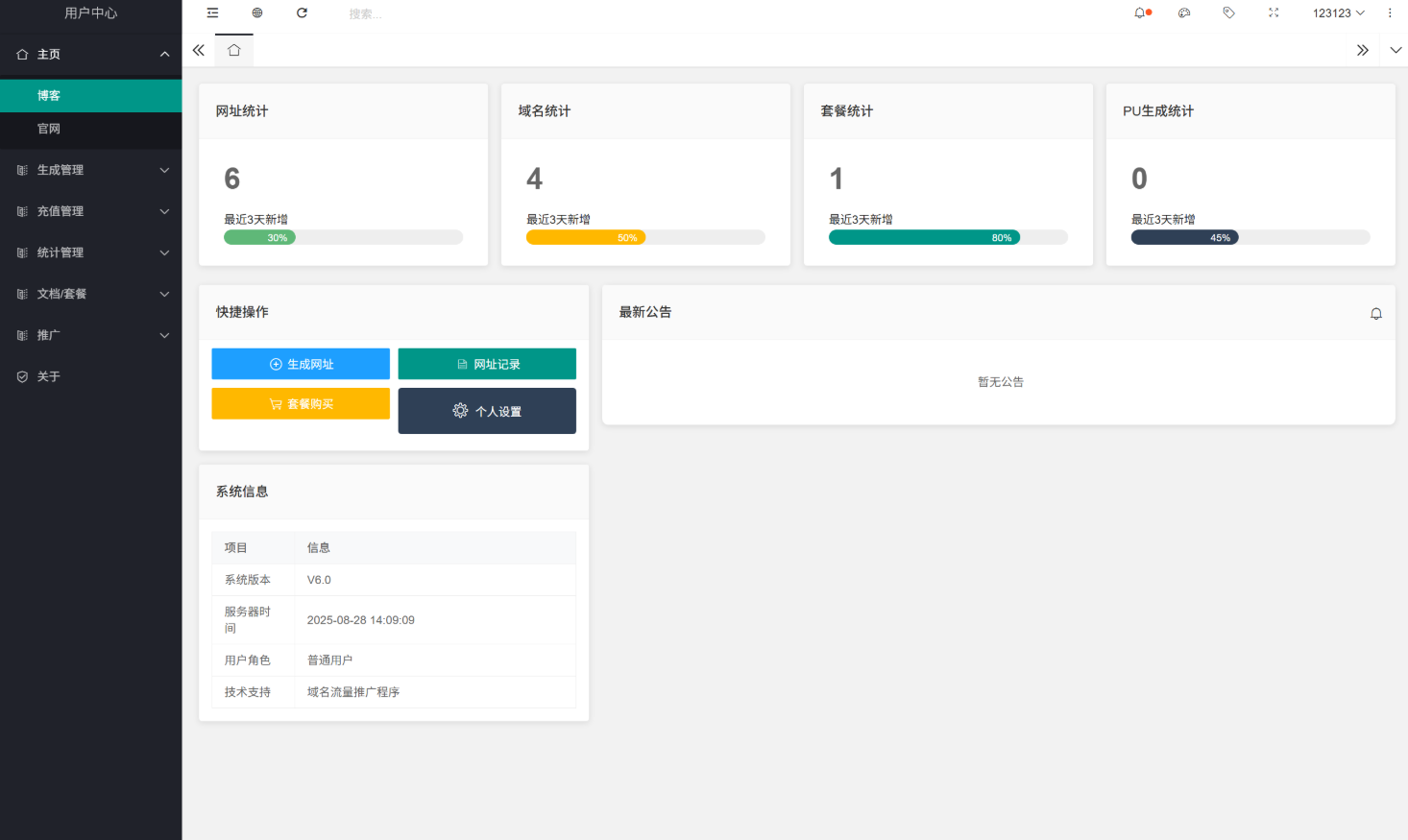
Task: Click the tag icon in the header
Action: (x=1228, y=13)
